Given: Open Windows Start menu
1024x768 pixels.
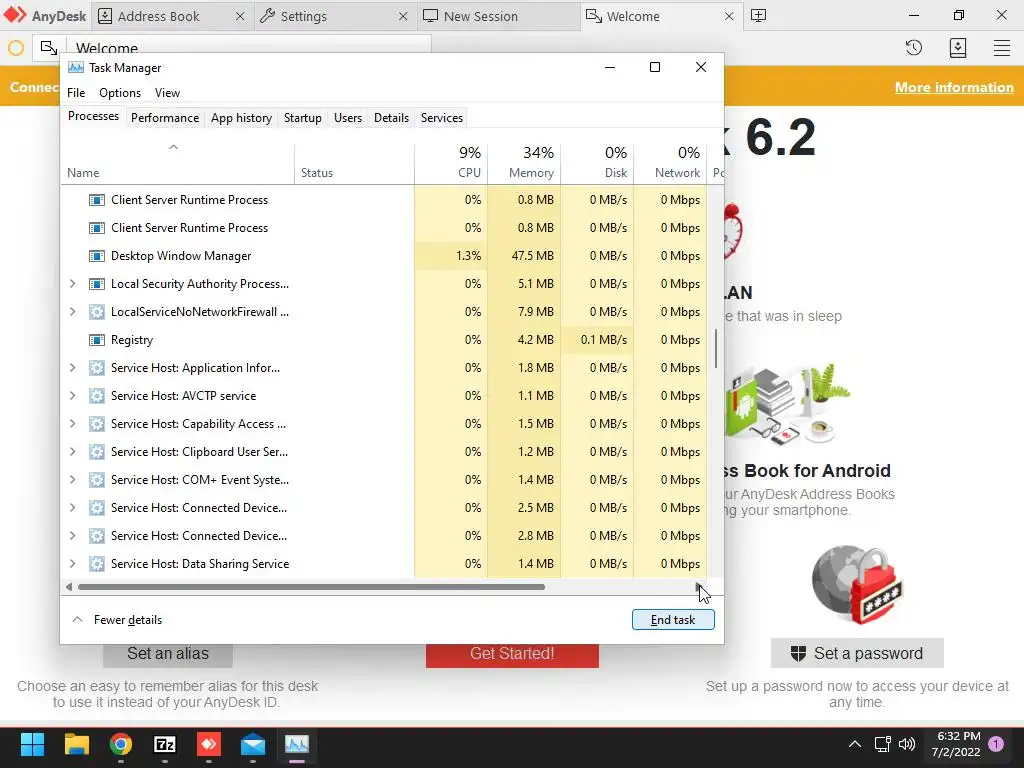Looking at the screenshot, I should tap(32, 744).
